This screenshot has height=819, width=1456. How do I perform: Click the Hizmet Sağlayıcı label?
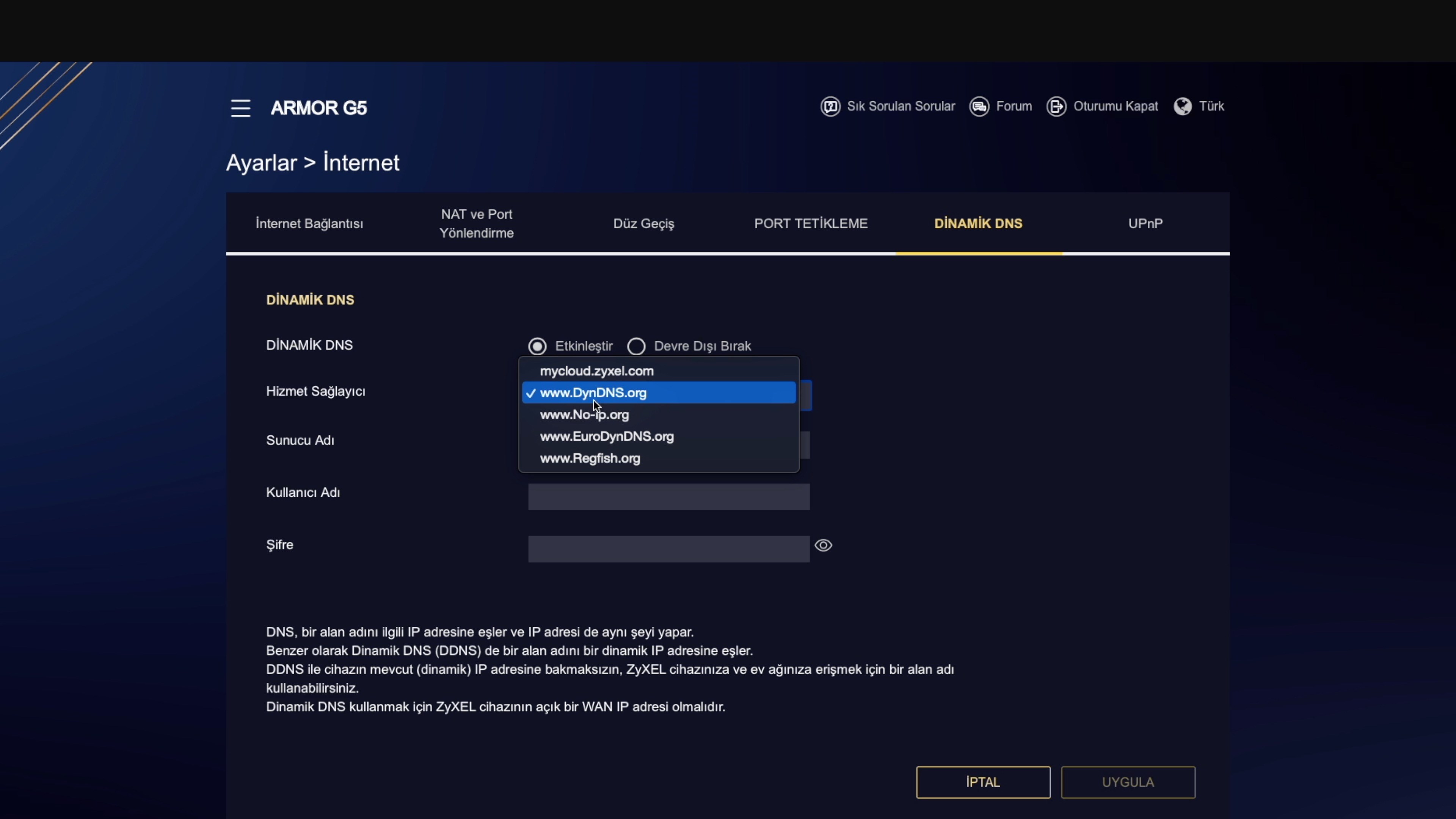click(x=316, y=391)
